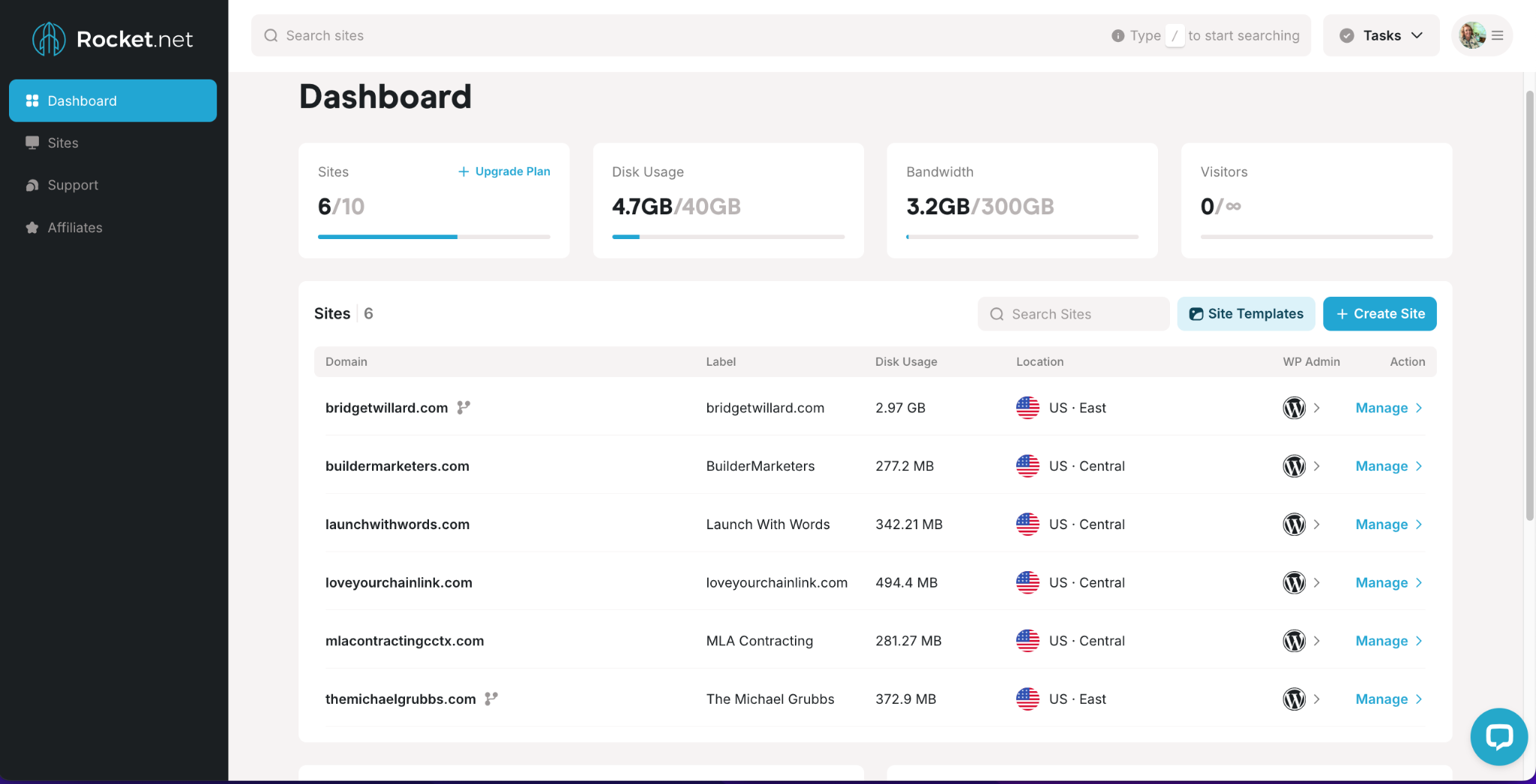Image resolution: width=1536 pixels, height=784 pixels.
Task: Manage loveyourchainlink.com site
Action: (x=1389, y=582)
